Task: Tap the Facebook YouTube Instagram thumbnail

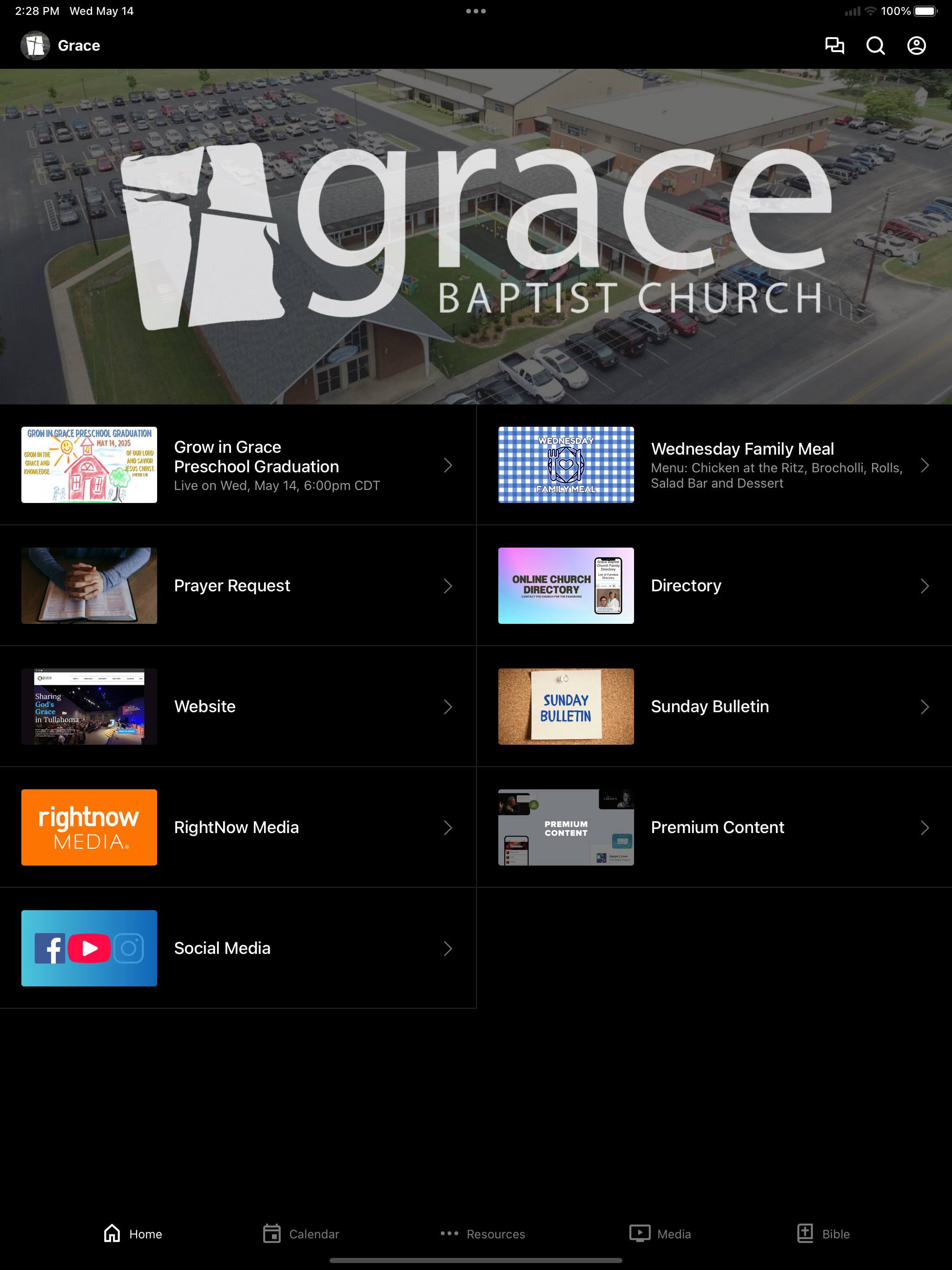Action: point(89,948)
